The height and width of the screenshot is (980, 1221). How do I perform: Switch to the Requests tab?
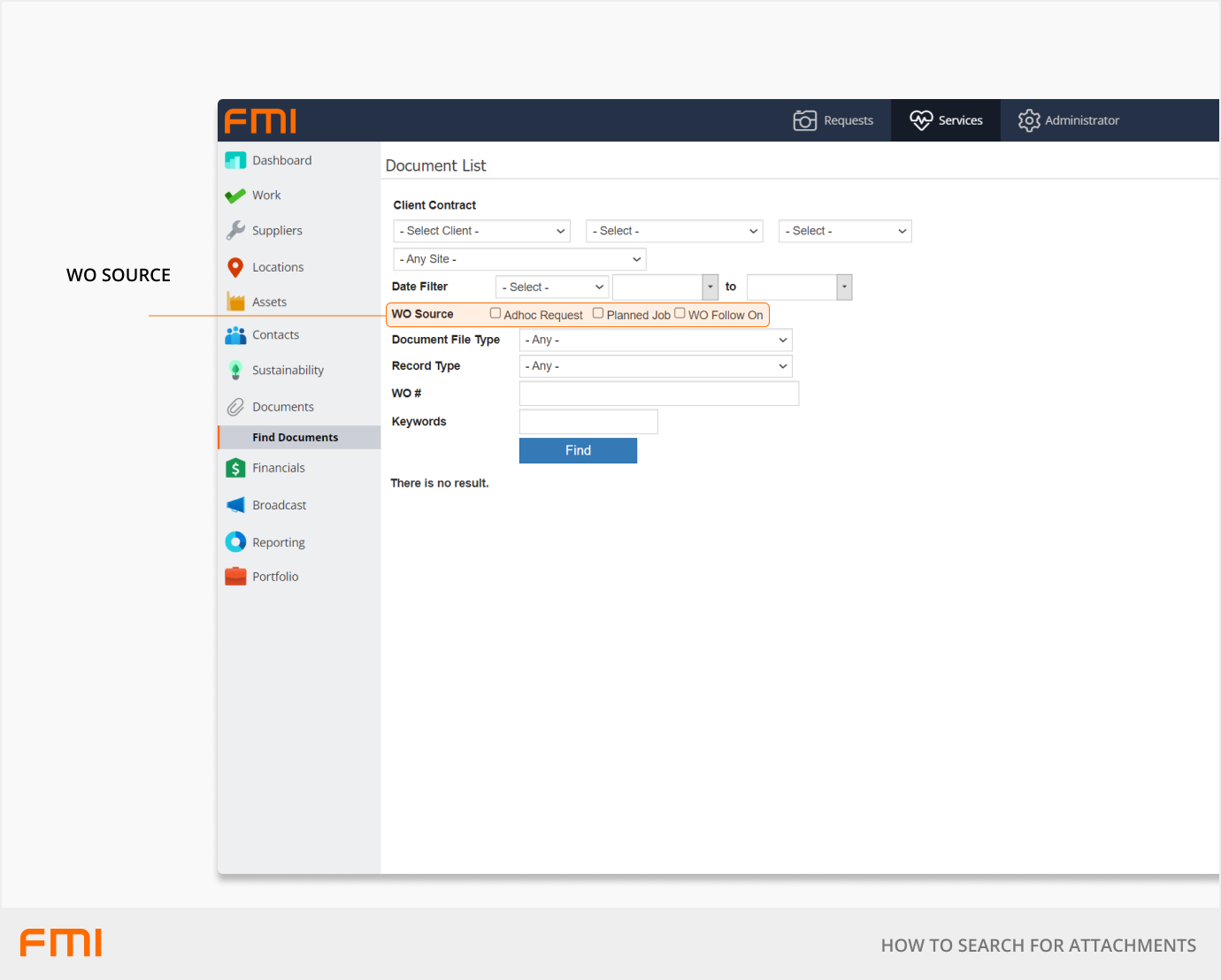click(833, 120)
